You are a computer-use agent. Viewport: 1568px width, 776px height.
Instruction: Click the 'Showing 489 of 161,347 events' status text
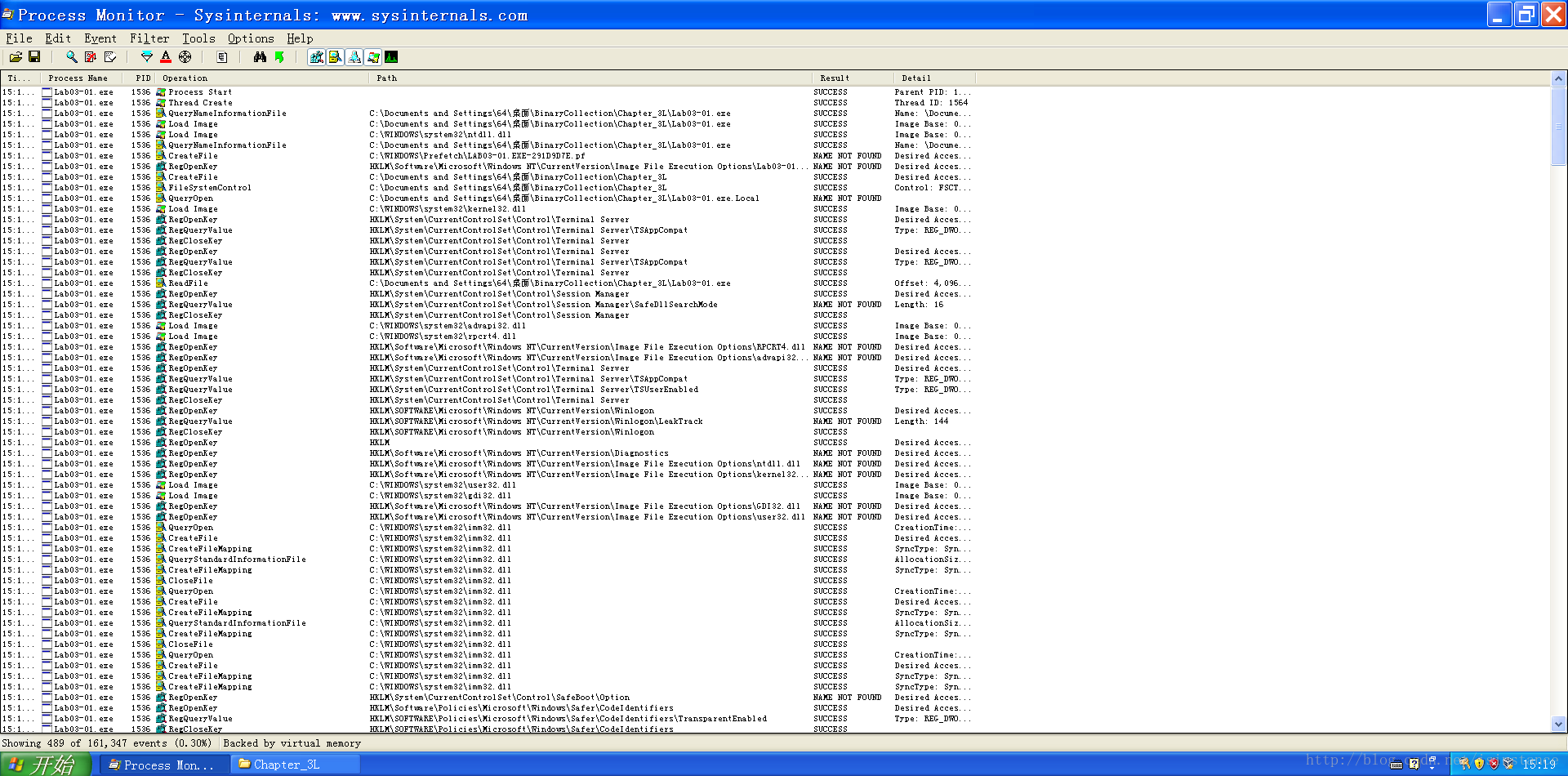click(x=107, y=743)
